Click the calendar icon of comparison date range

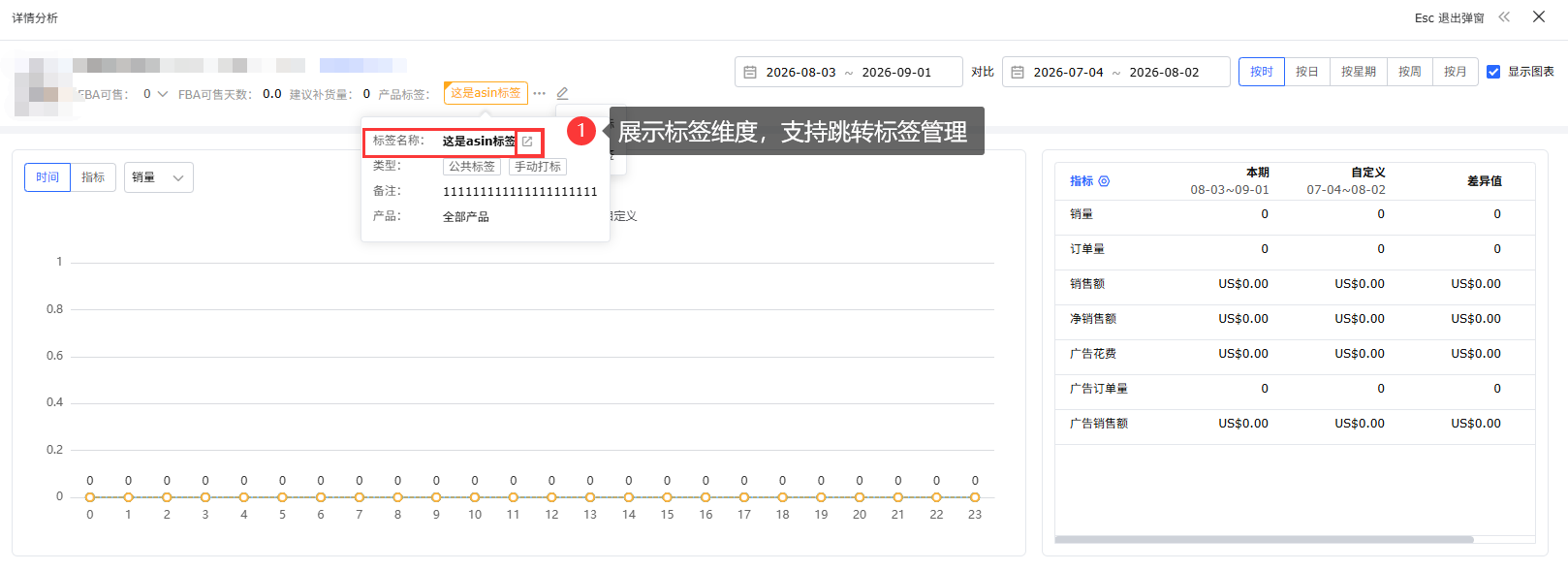tap(1018, 72)
